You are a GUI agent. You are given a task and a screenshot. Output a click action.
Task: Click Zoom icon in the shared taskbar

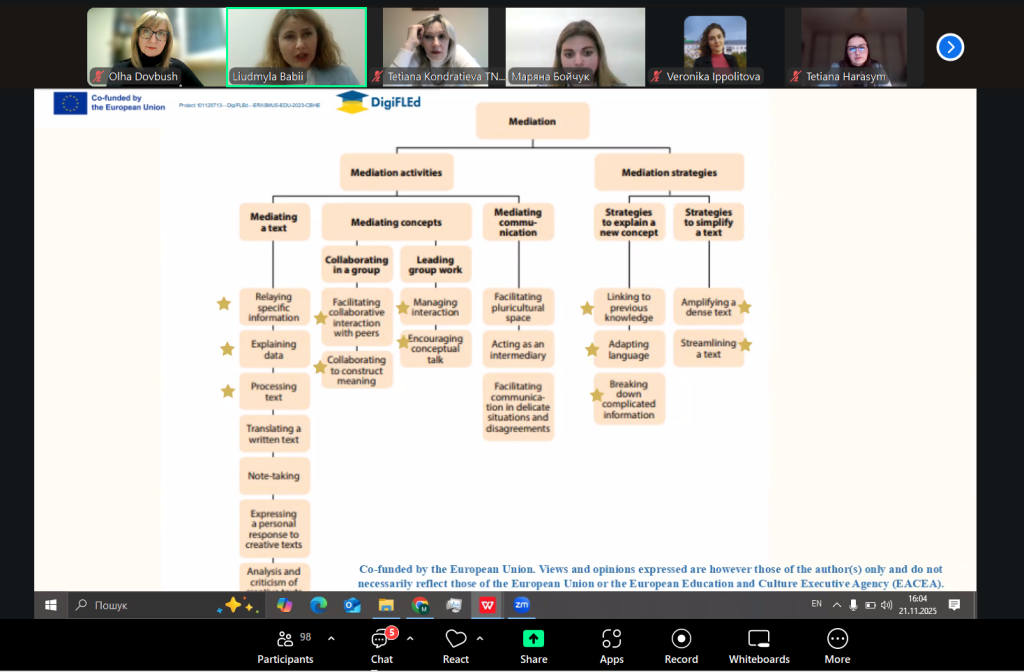521,605
